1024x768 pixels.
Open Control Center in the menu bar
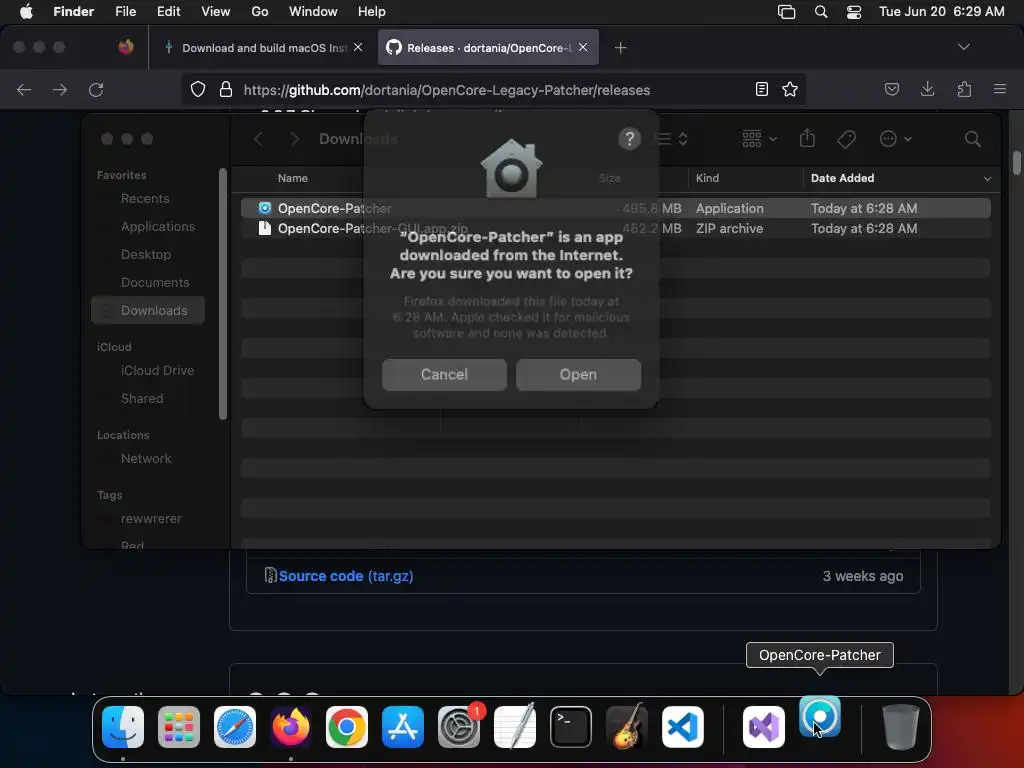point(854,12)
